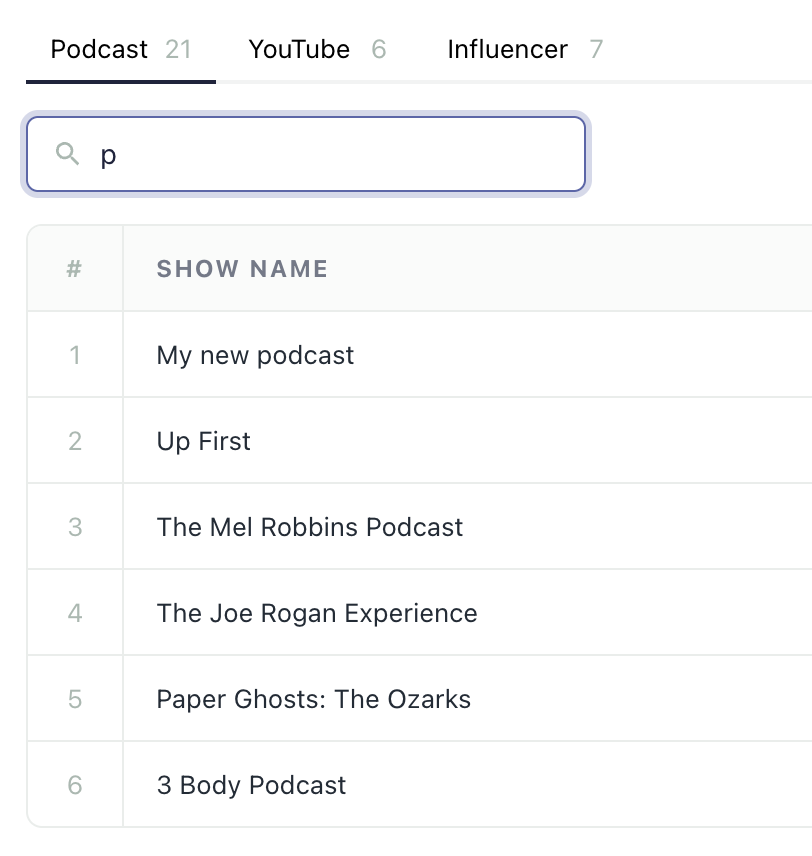
Task: Click row number 5 cell
Action: [x=75, y=699]
